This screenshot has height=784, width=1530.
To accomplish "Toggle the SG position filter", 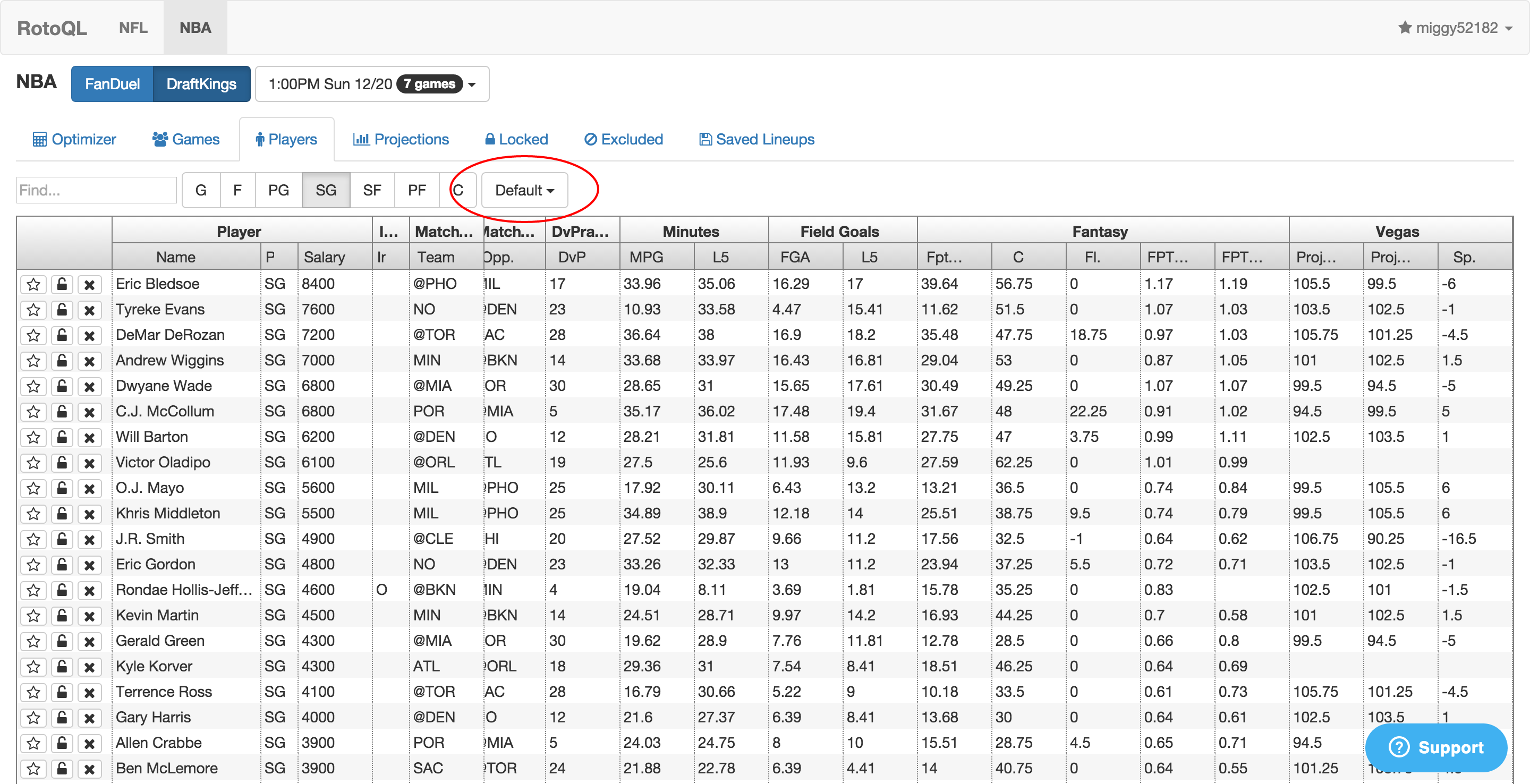I will tap(326, 190).
